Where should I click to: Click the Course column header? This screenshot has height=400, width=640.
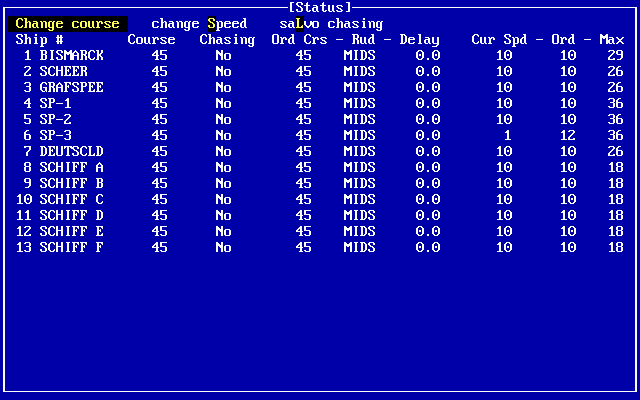151,40
